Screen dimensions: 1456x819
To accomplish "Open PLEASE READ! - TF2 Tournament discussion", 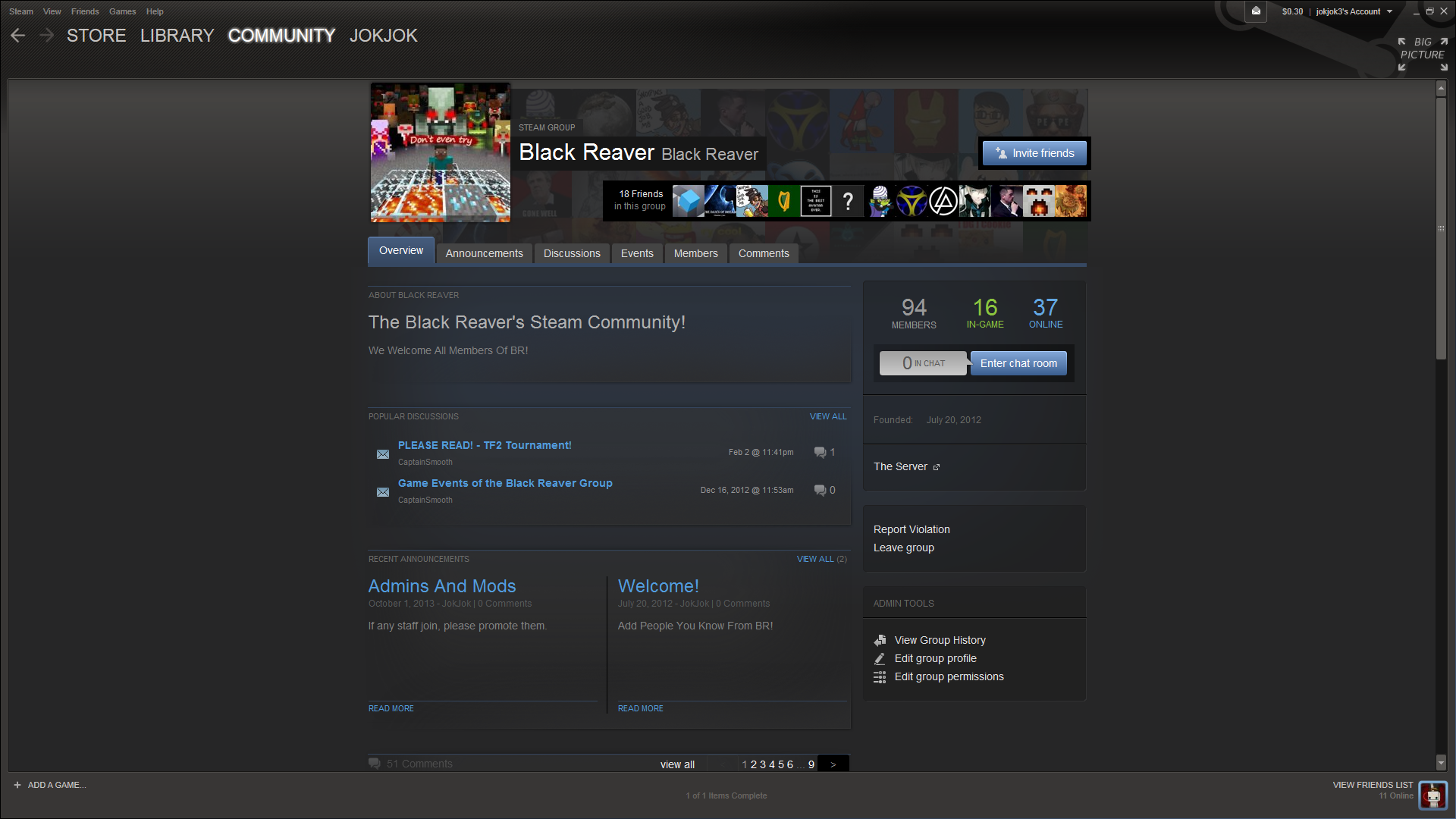I will coord(485,445).
